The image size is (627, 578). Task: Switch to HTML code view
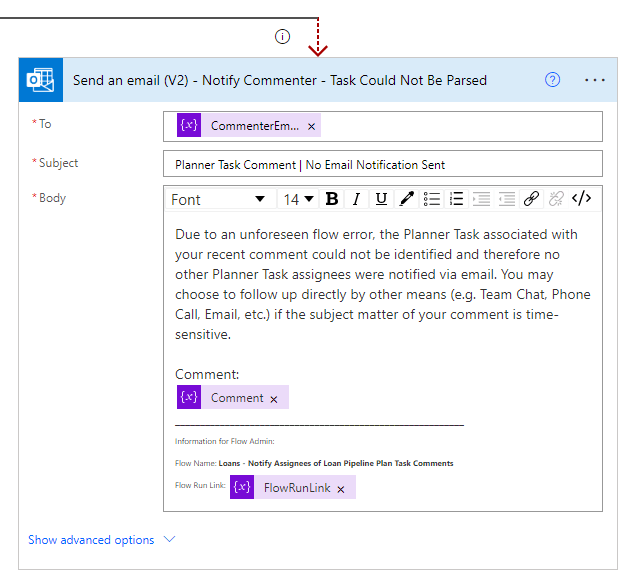581,198
